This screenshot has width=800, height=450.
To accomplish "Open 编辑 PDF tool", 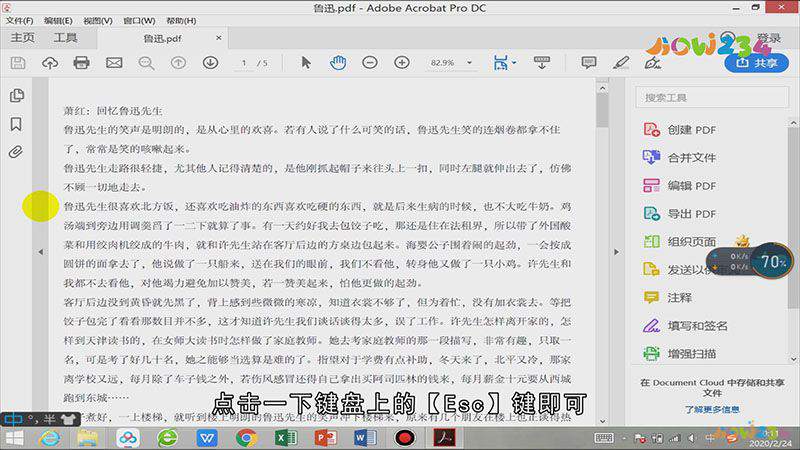I will (680, 186).
